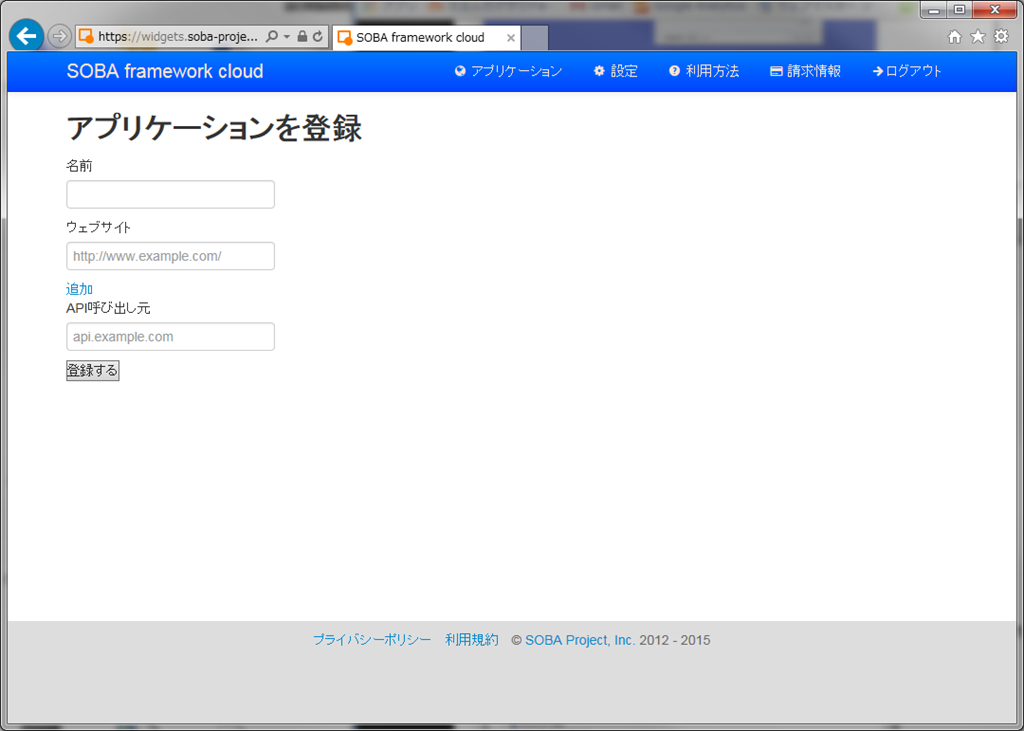This screenshot has height=731, width=1024.
Task: Click the lock security icon
Action: coord(302,37)
